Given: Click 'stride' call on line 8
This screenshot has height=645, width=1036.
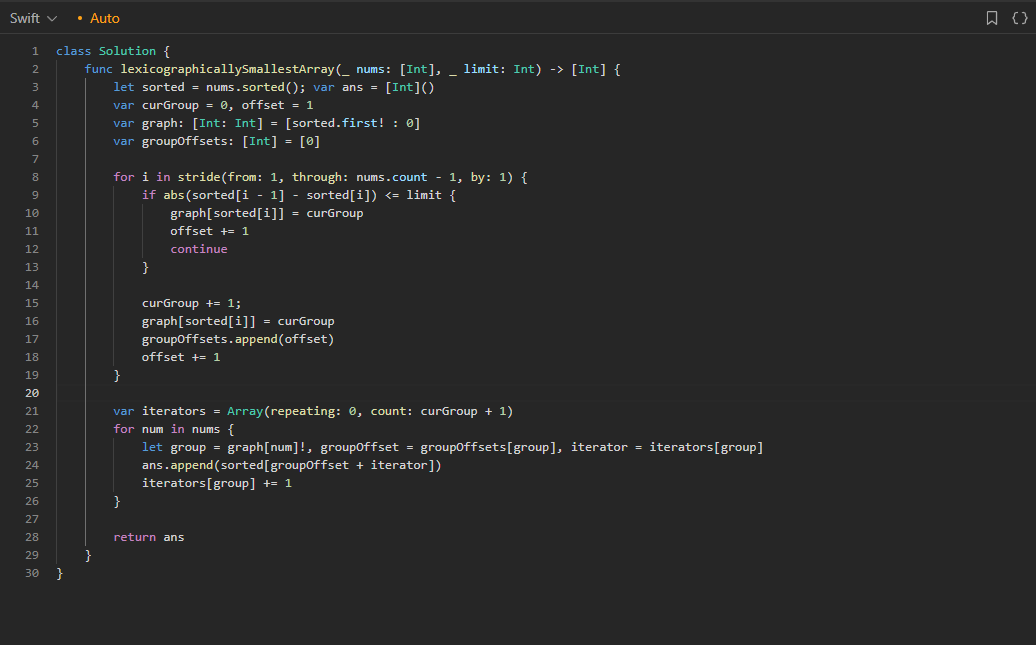Looking at the screenshot, I should (199, 177).
